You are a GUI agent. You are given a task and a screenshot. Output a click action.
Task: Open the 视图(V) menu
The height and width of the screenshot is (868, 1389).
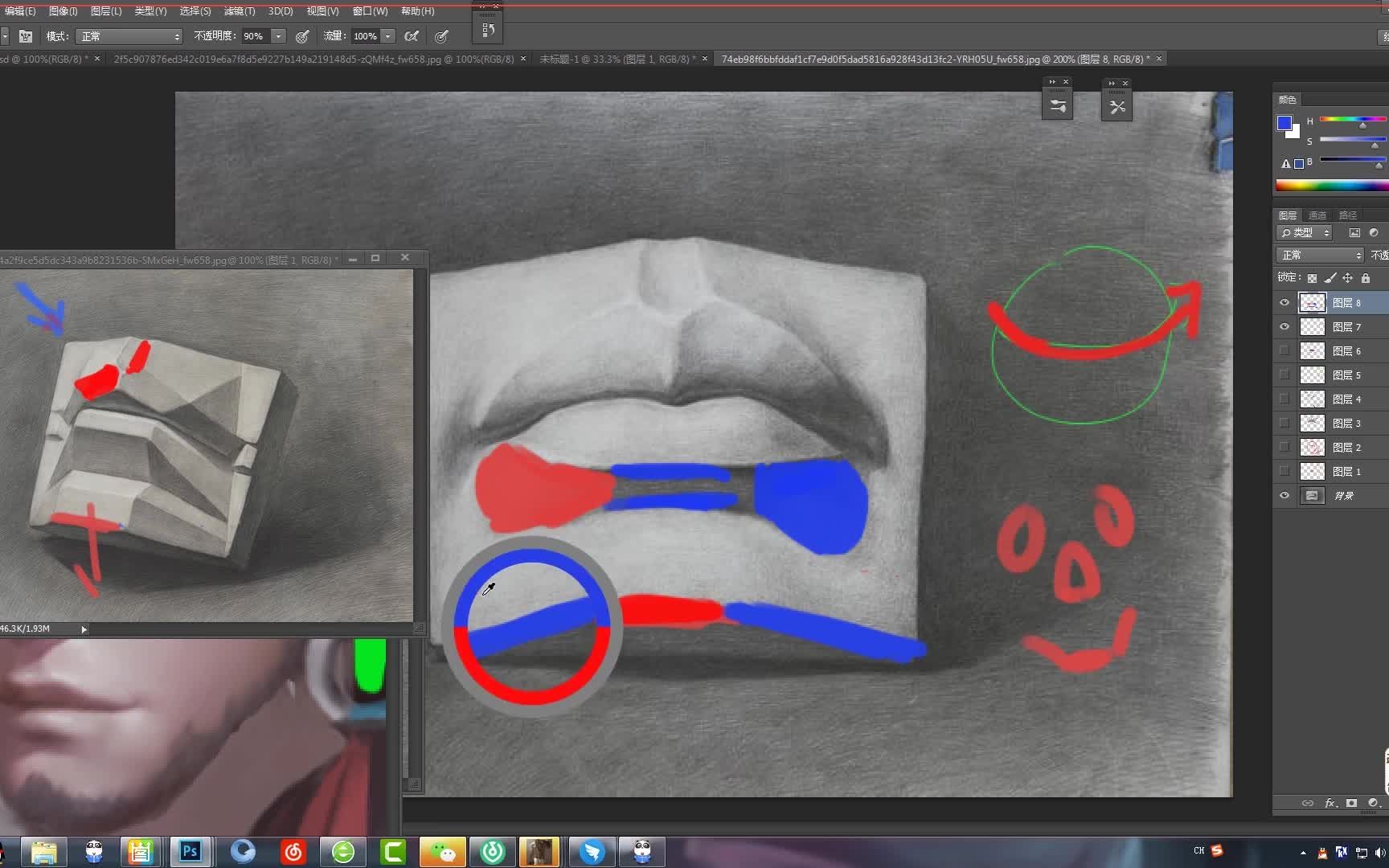(x=322, y=11)
